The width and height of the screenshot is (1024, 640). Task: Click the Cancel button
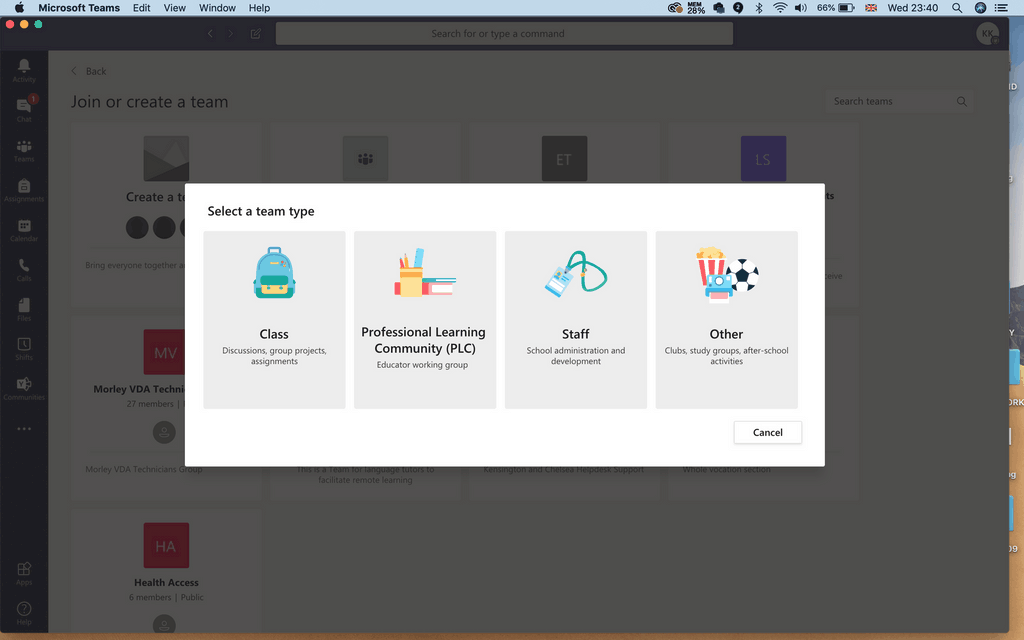pos(767,432)
